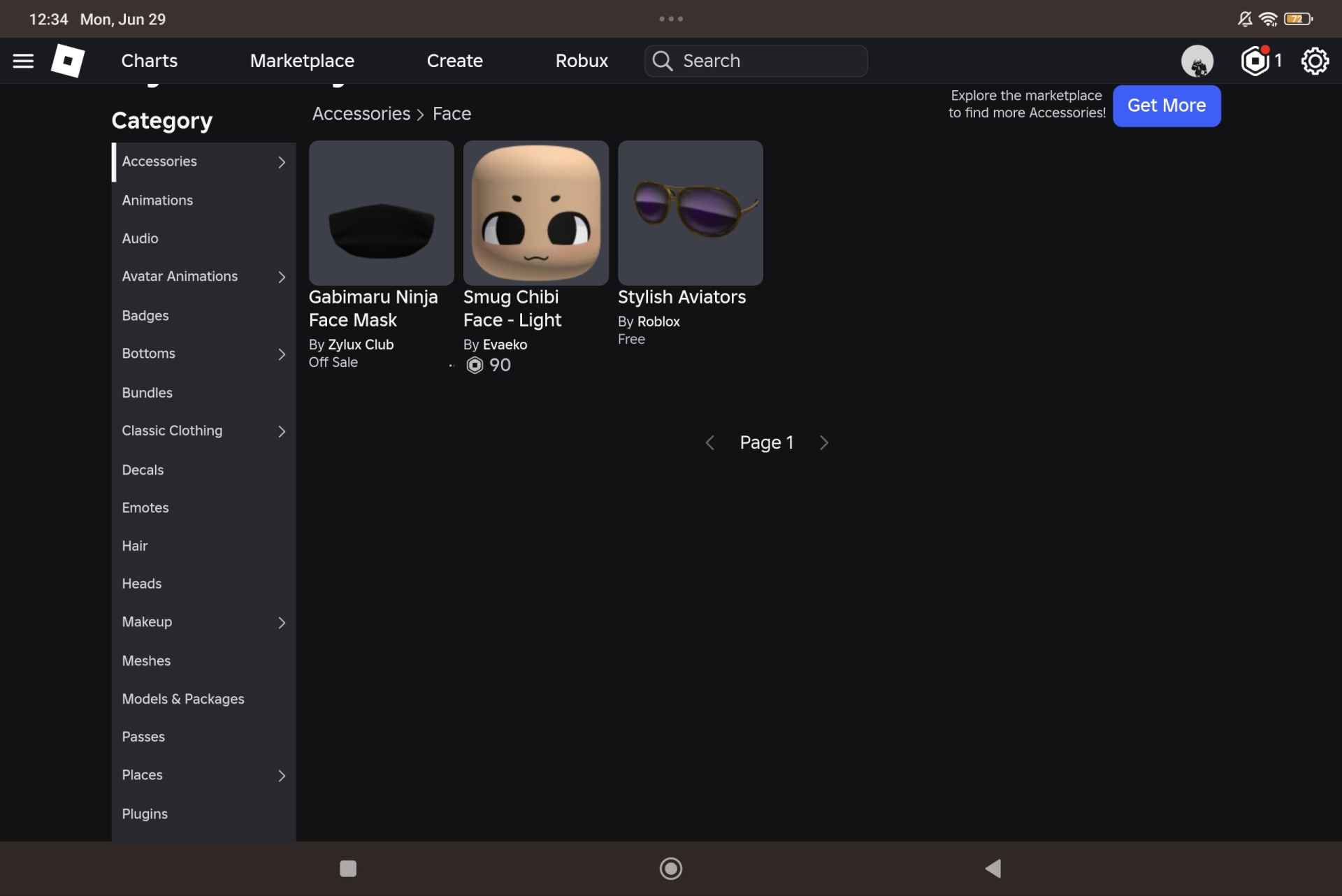Tap the Android back triangle
Image resolution: width=1342 pixels, height=896 pixels.
tap(993, 868)
